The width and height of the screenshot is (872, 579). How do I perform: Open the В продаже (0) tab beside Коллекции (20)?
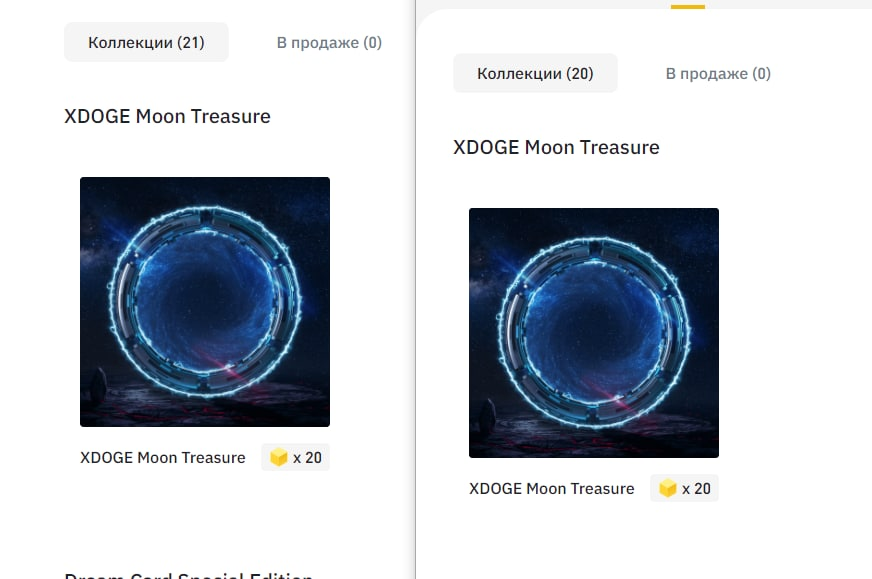[718, 73]
